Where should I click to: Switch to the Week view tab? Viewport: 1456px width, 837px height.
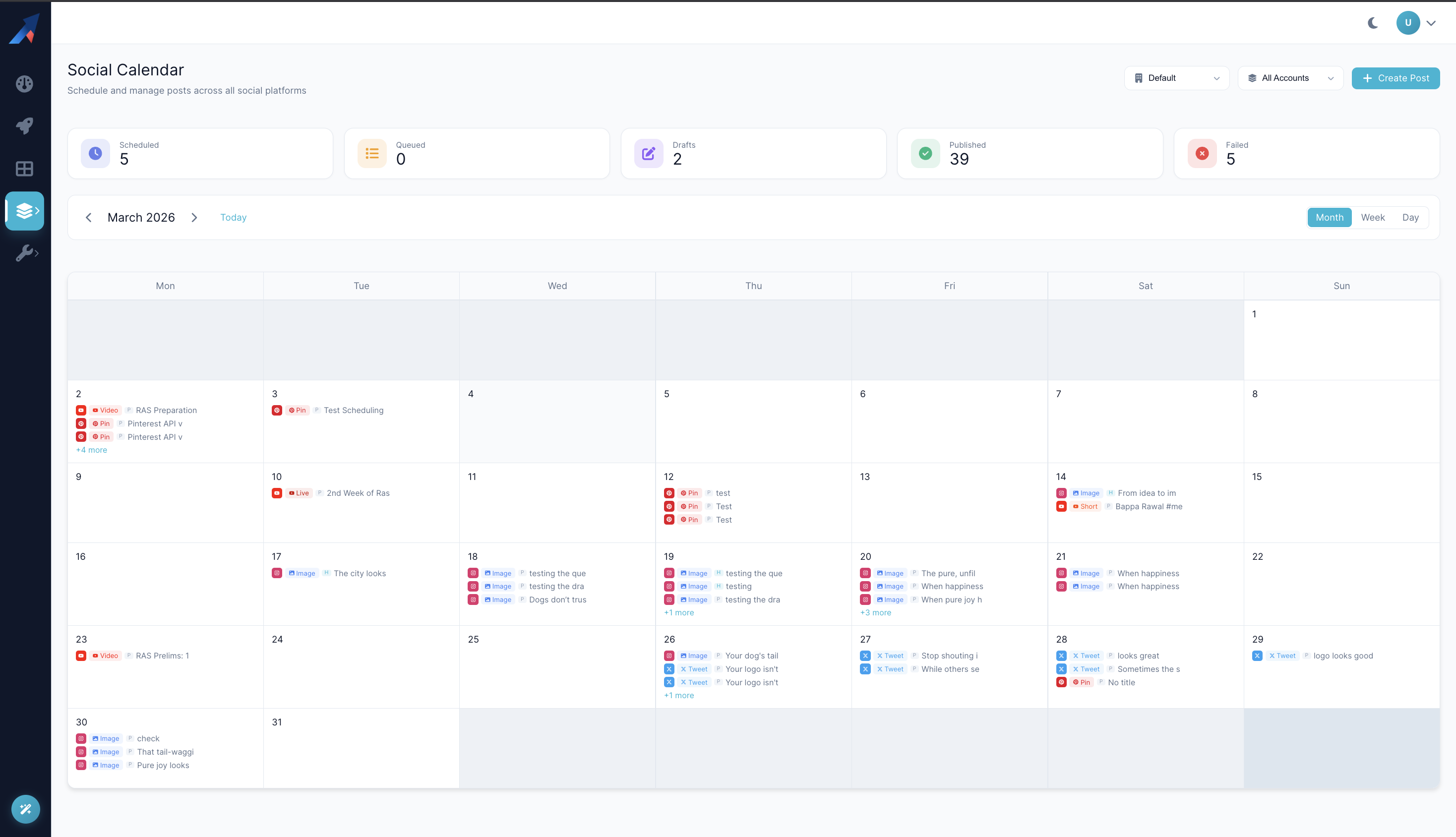click(1373, 217)
